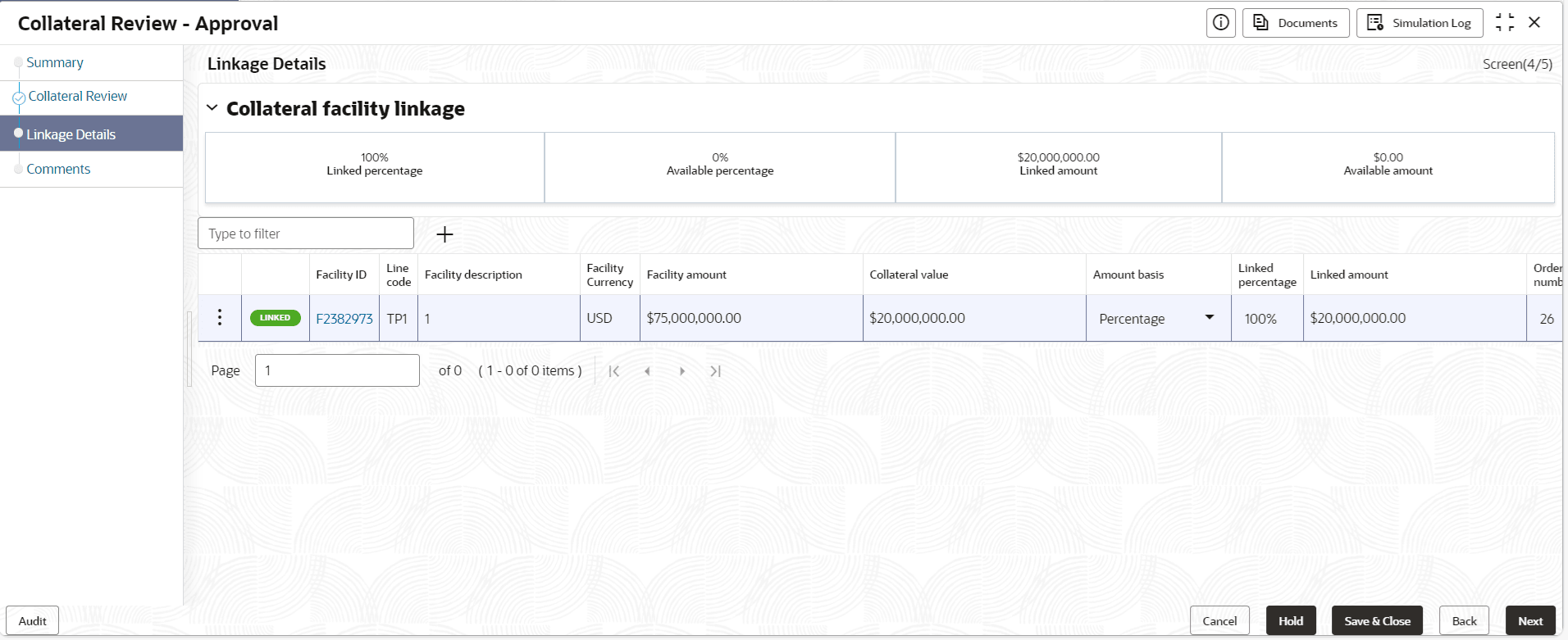The height and width of the screenshot is (640, 1568).
Task: Click the information icon in header
Action: (1220, 23)
